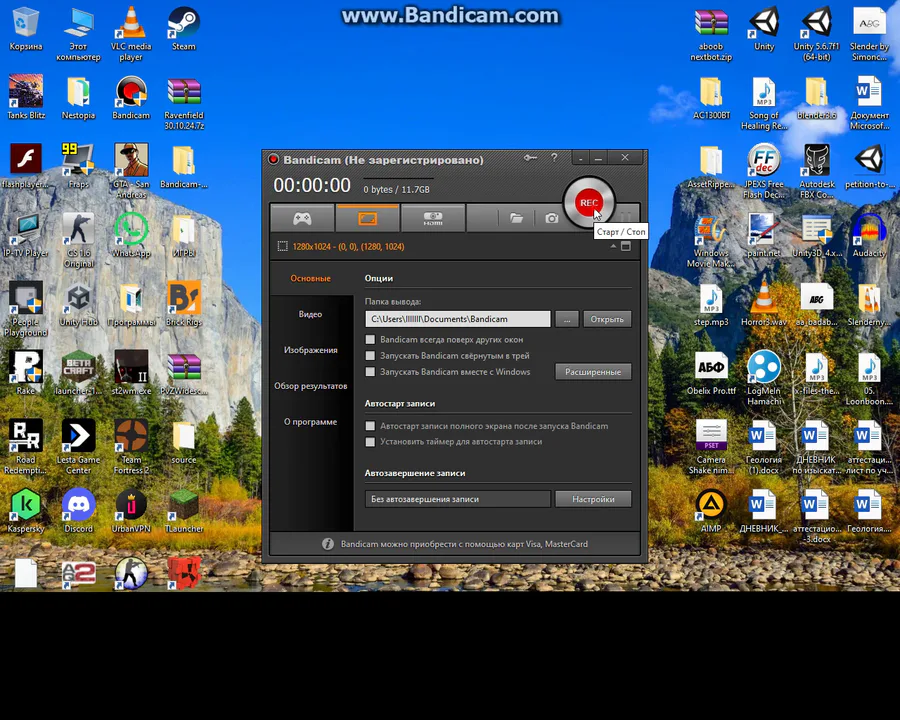Browse output folder with the ... button
This screenshot has height=720, width=900.
coord(567,319)
